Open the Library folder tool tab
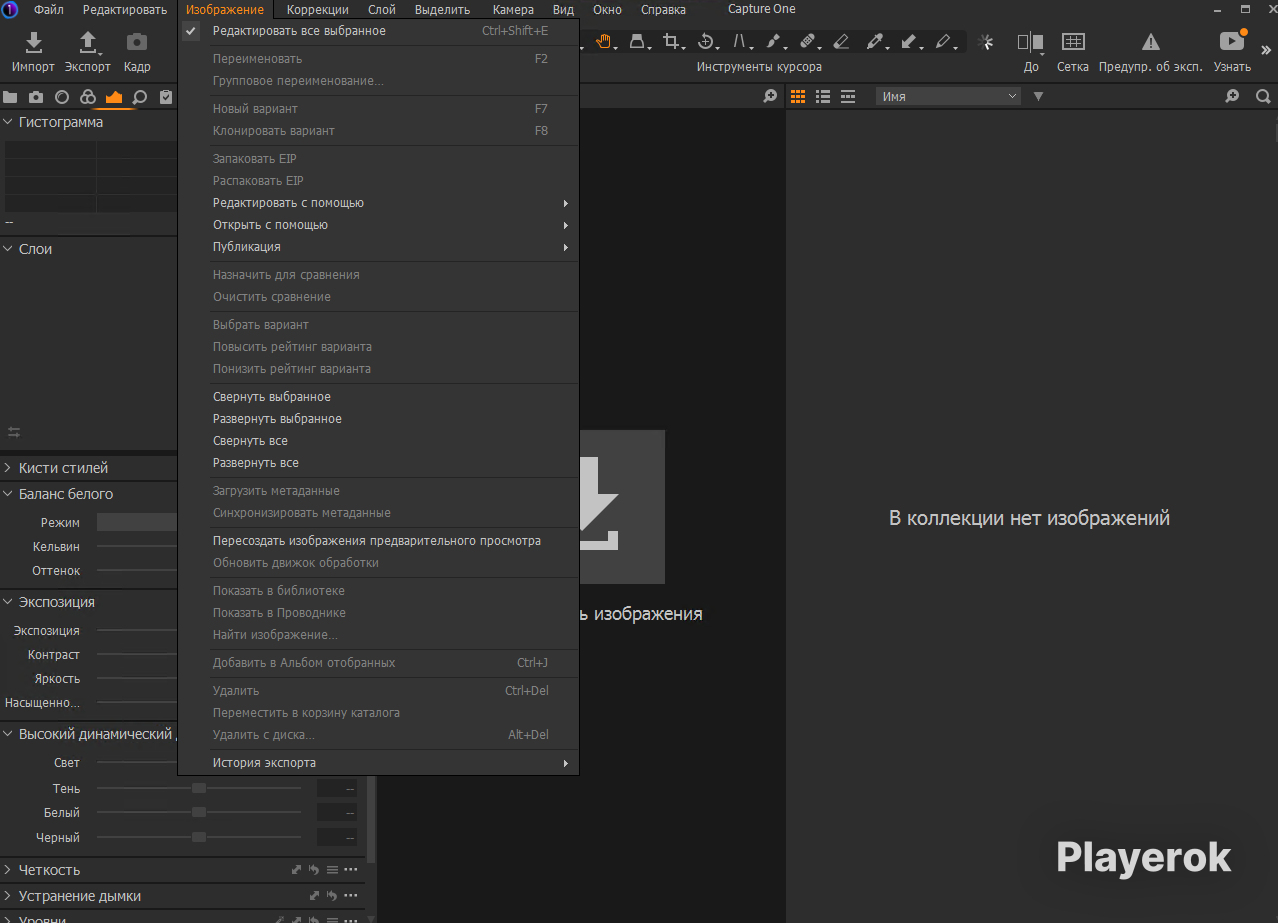 11,97
